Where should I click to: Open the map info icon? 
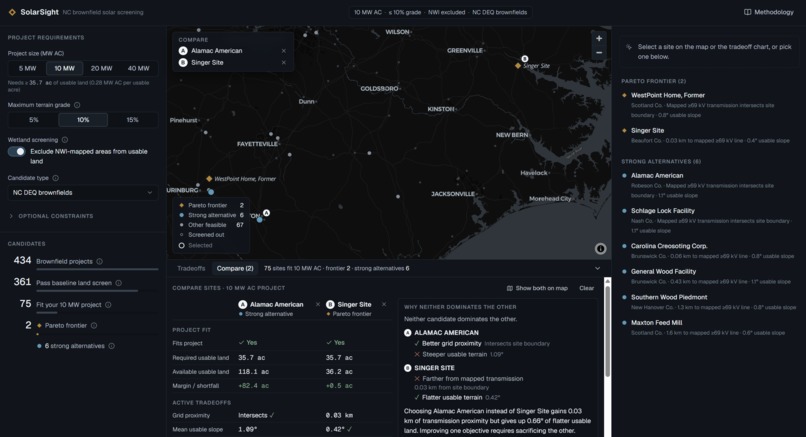click(x=600, y=249)
